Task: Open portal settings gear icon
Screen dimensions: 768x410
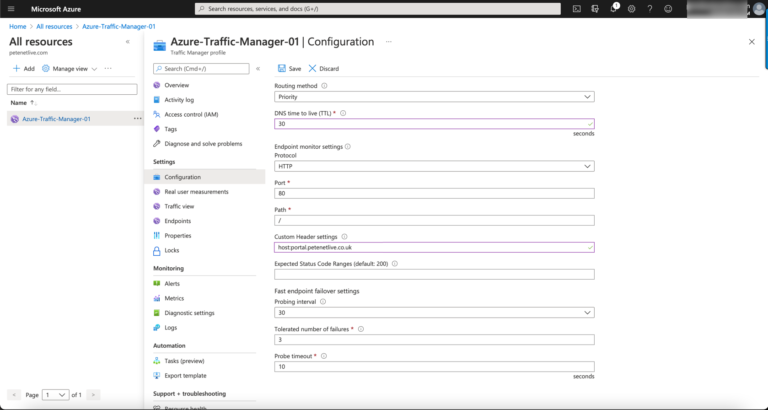Action: click(x=631, y=9)
